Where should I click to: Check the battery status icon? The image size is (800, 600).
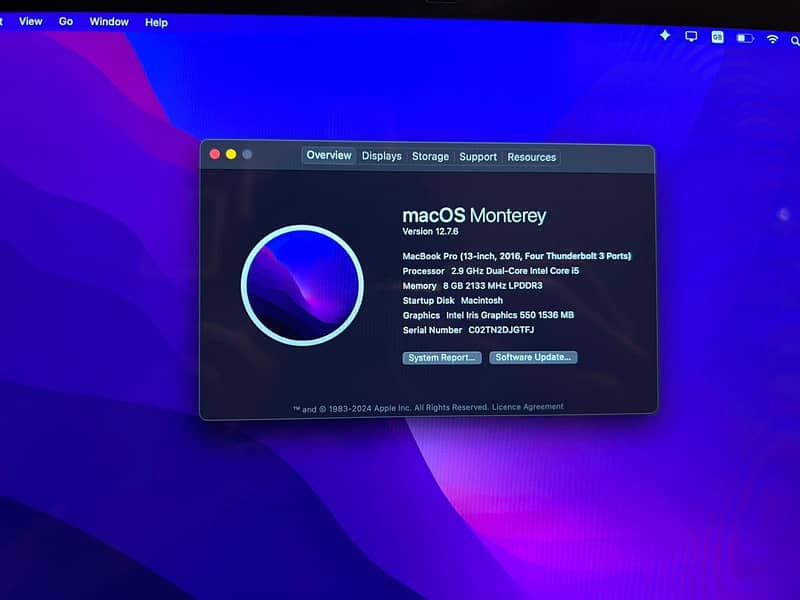745,38
